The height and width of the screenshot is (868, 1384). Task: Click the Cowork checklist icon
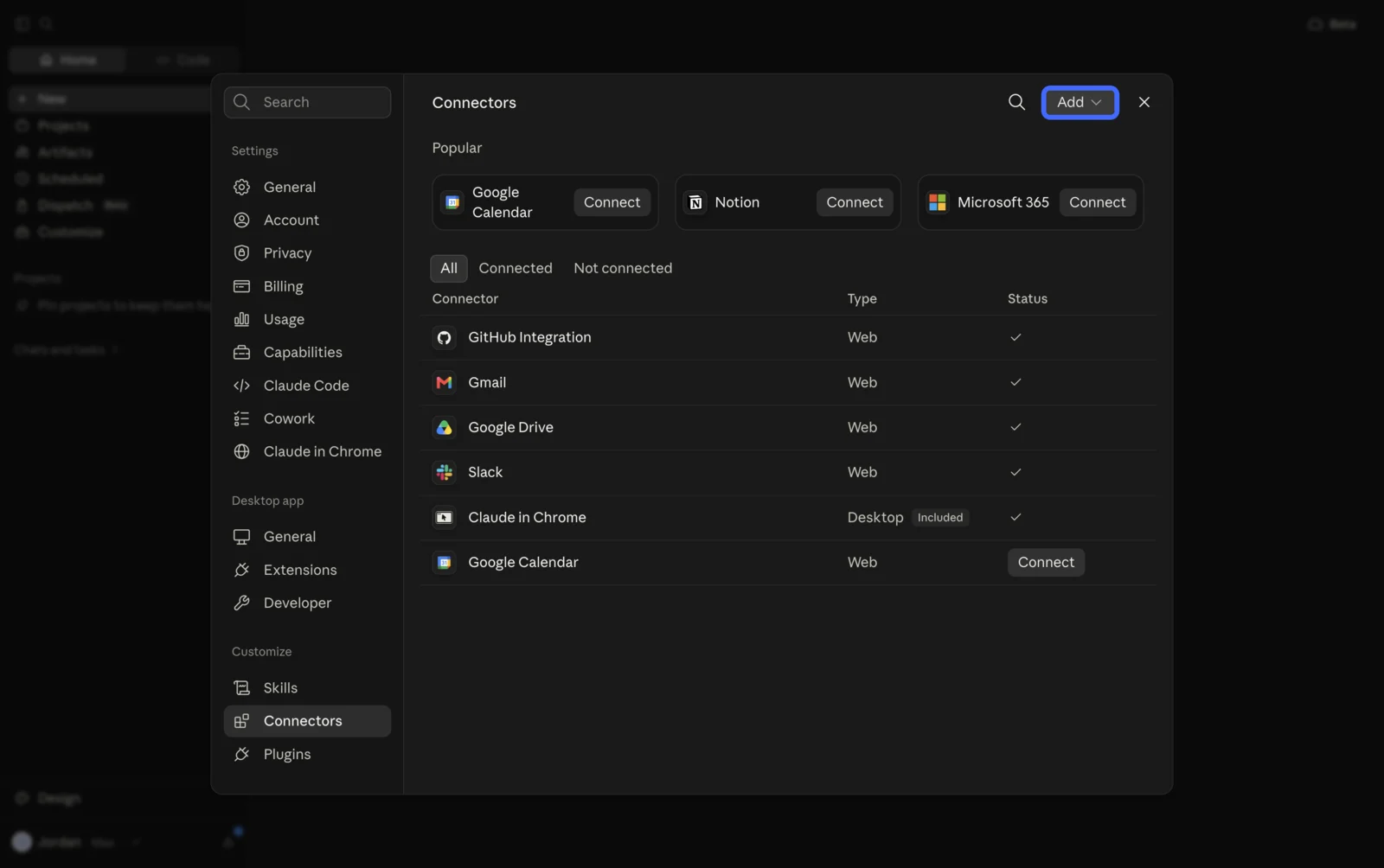[x=241, y=418]
